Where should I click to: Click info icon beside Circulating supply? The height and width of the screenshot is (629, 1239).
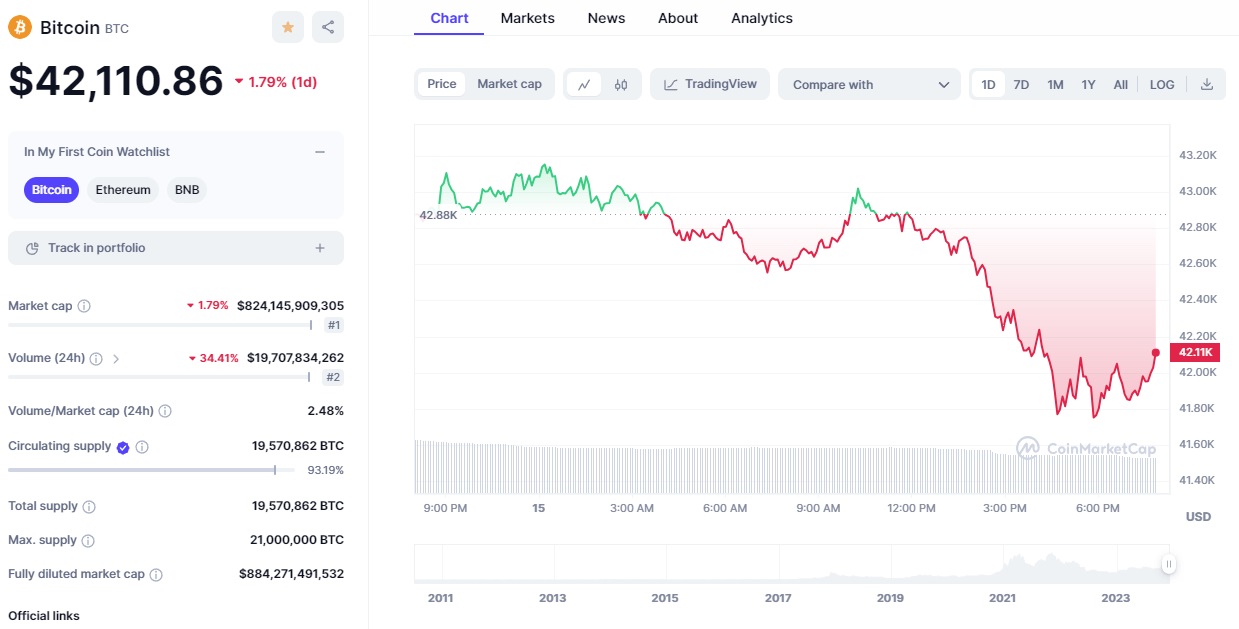point(142,447)
